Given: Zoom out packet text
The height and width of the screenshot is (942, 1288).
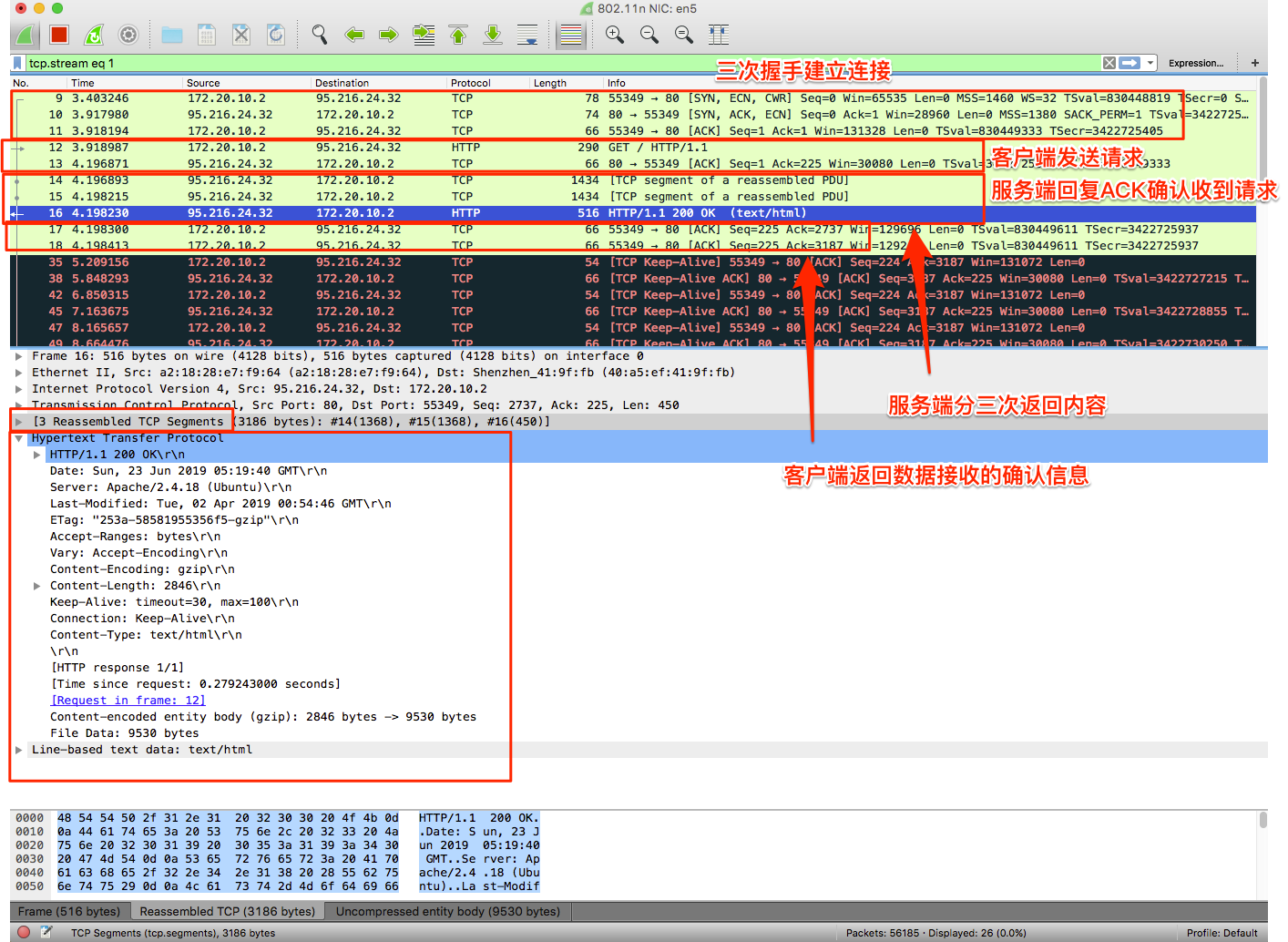Looking at the screenshot, I should [x=649, y=36].
